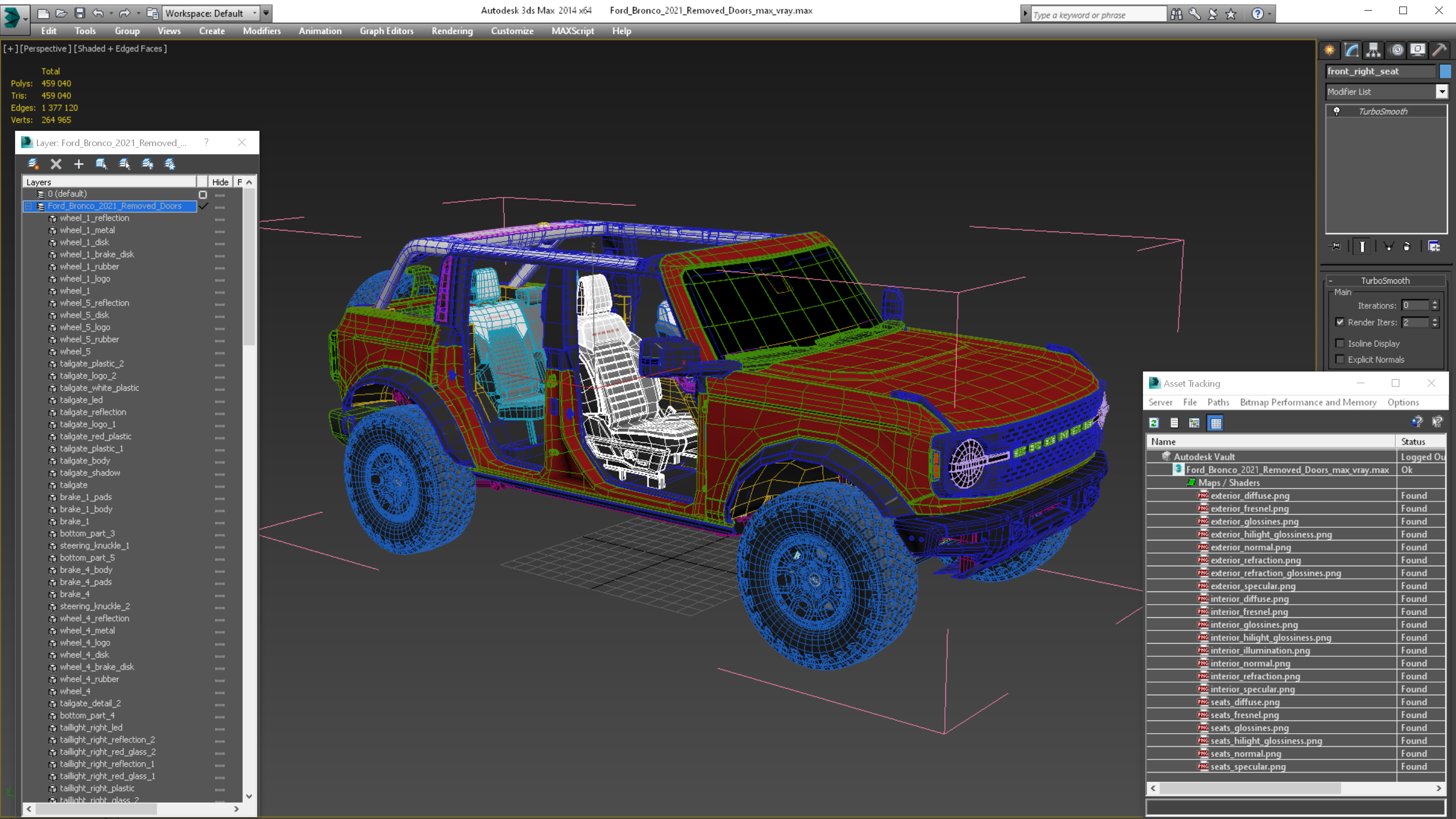Collapse the Ford_Bronco_2021_Removed_Doors layer tree
Viewport: 1456px width, 819px height.
(28, 206)
